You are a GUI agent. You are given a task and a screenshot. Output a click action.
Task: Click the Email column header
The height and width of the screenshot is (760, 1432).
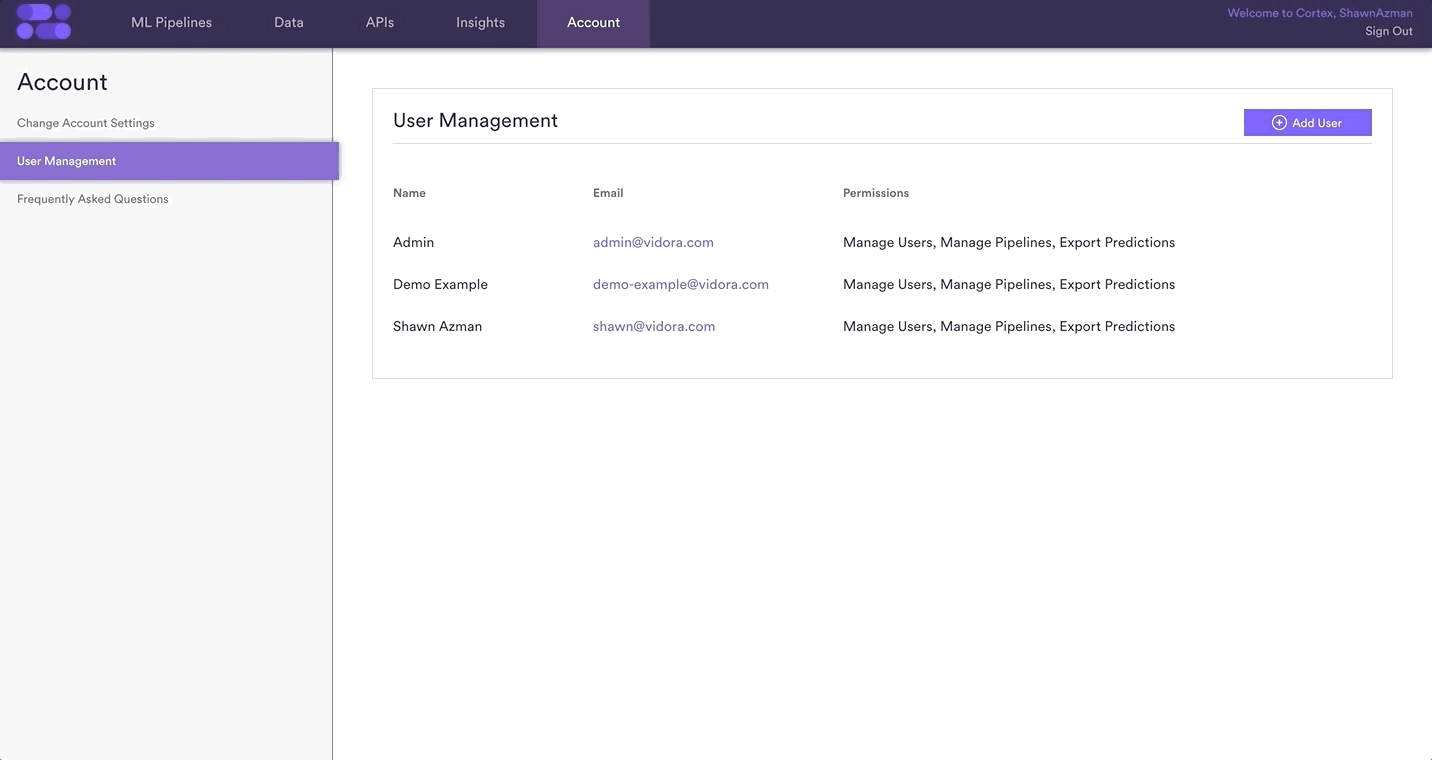(x=608, y=193)
